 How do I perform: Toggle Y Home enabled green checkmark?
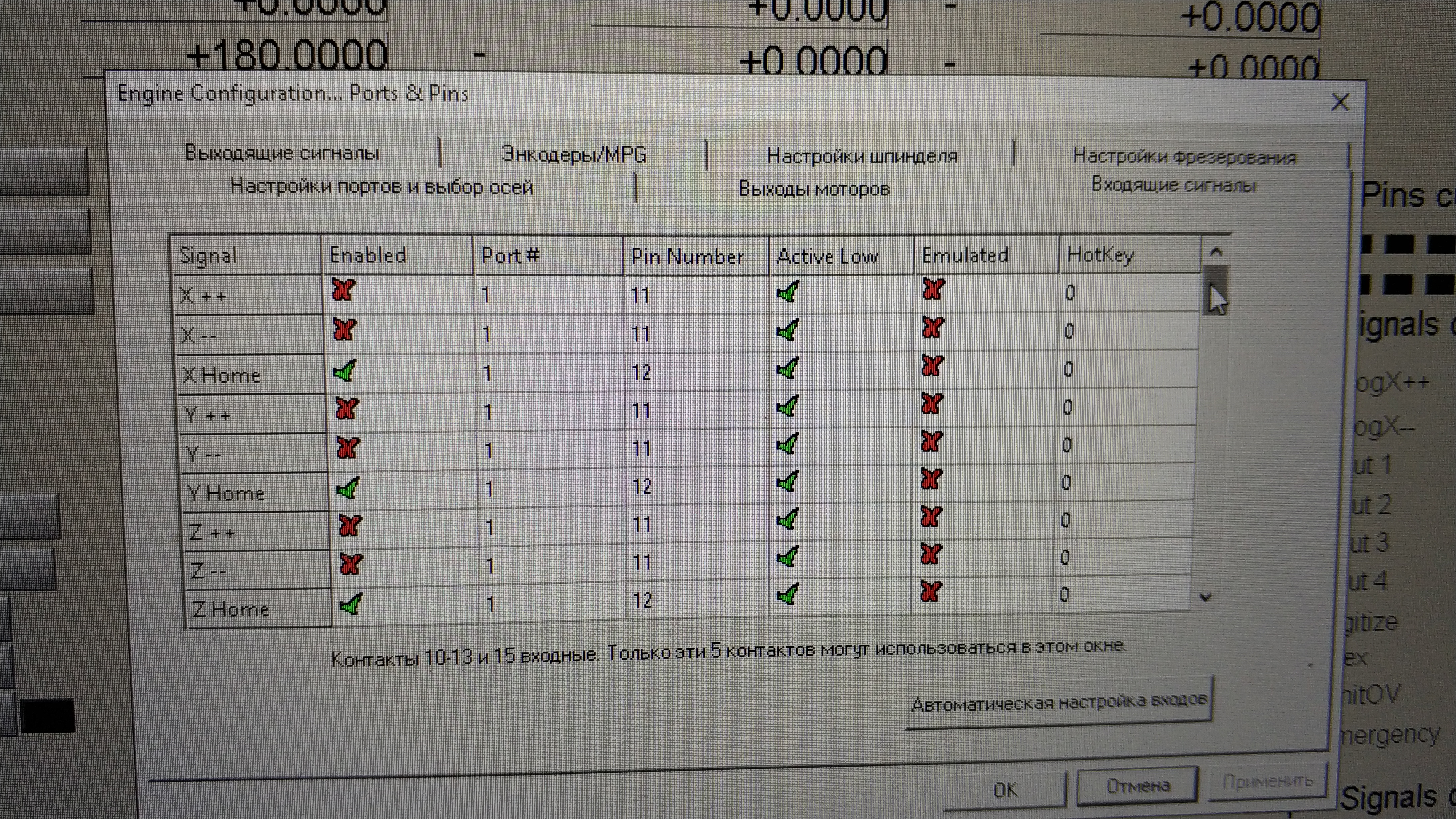coord(348,488)
